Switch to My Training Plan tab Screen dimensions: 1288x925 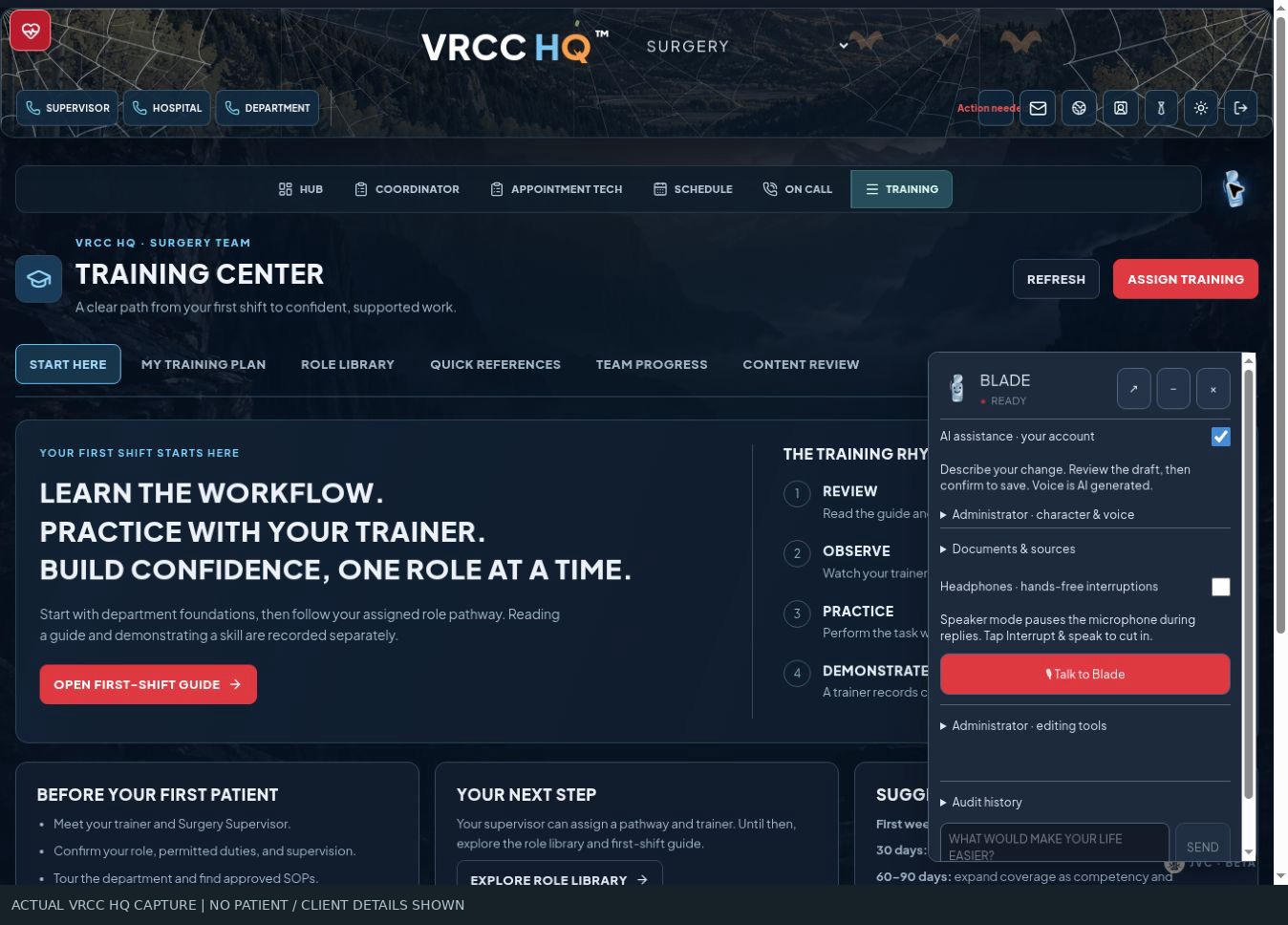[x=204, y=364]
